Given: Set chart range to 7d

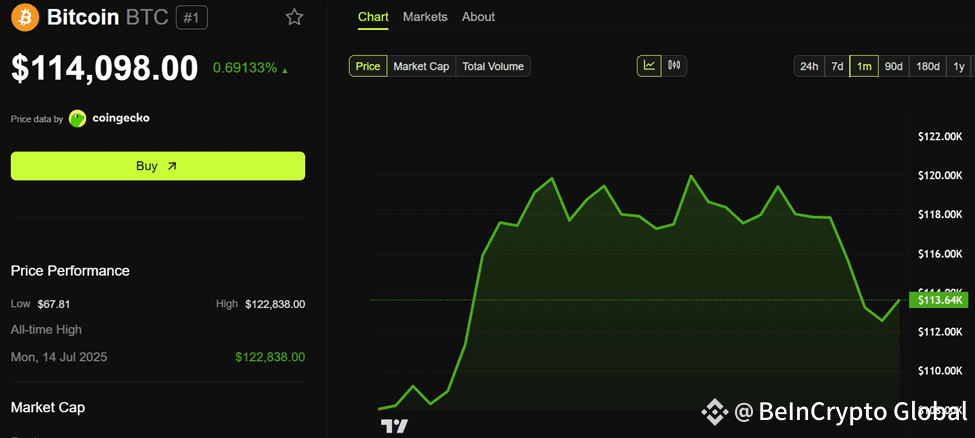Looking at the screenshot, I should [x=837, y=66].
